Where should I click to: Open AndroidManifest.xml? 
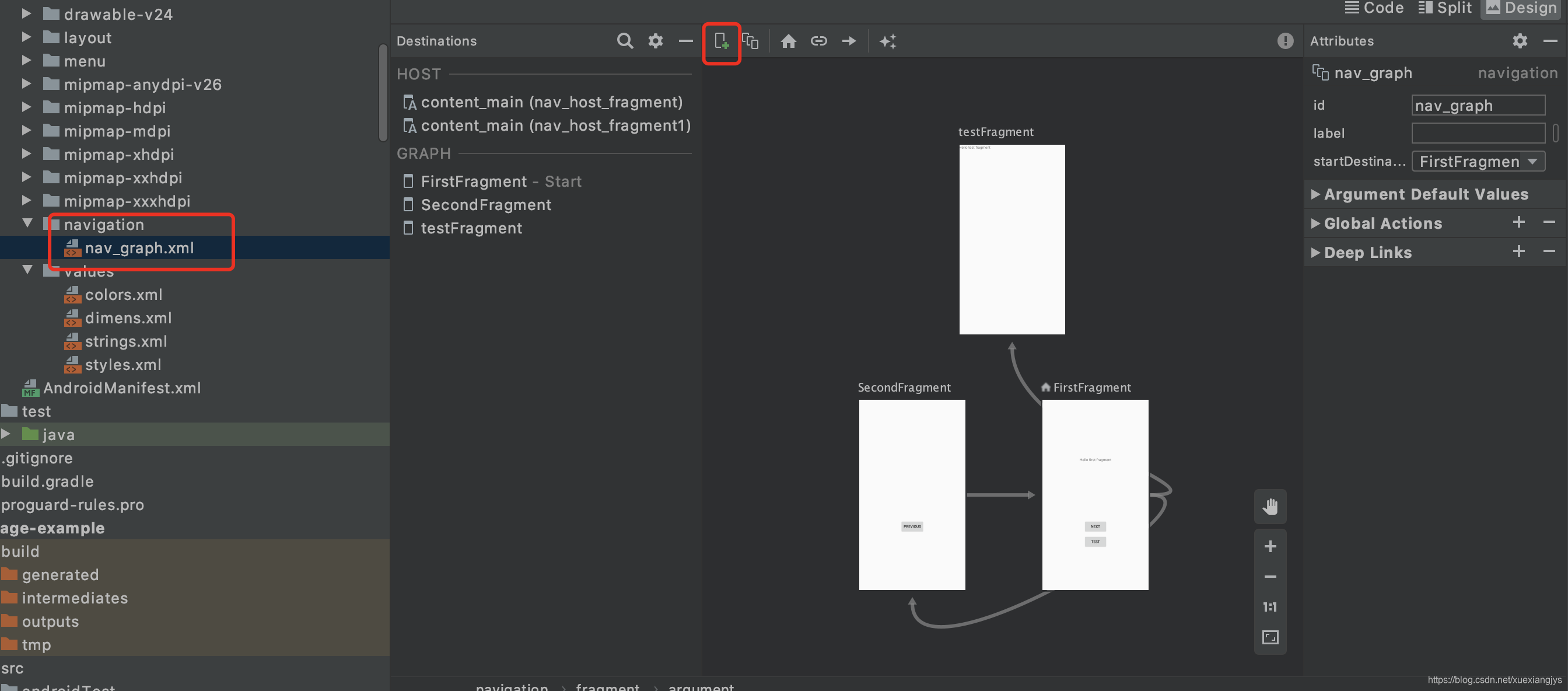click(122, 388)
